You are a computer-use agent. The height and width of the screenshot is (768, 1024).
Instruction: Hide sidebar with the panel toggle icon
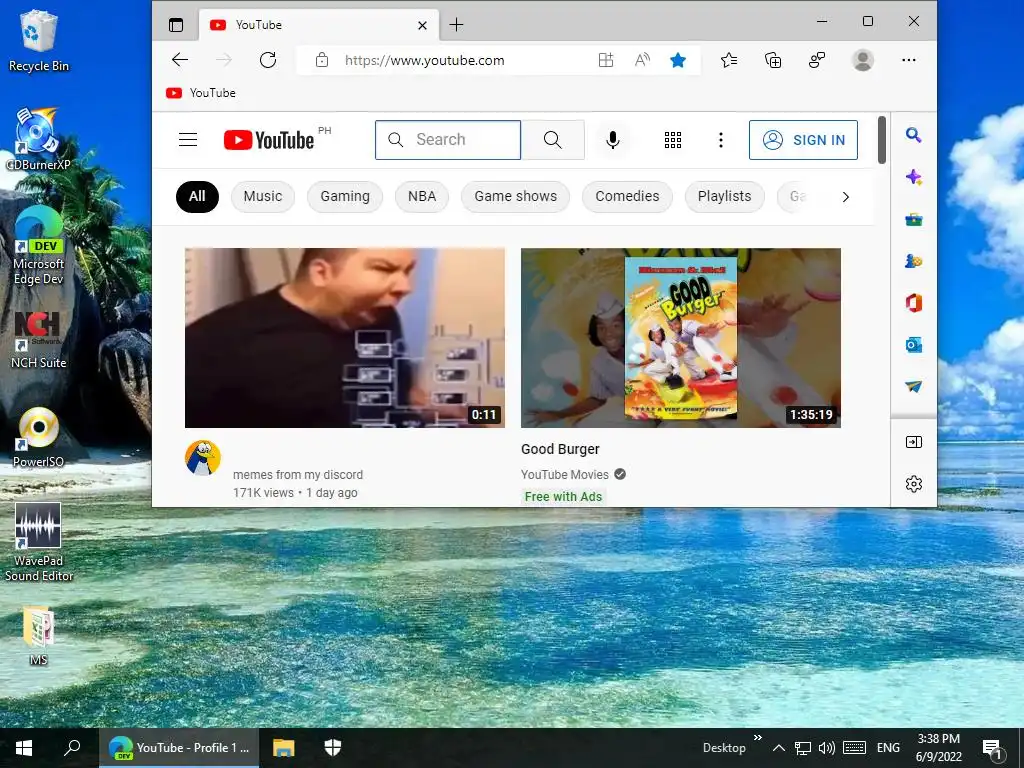click(914, 442)
